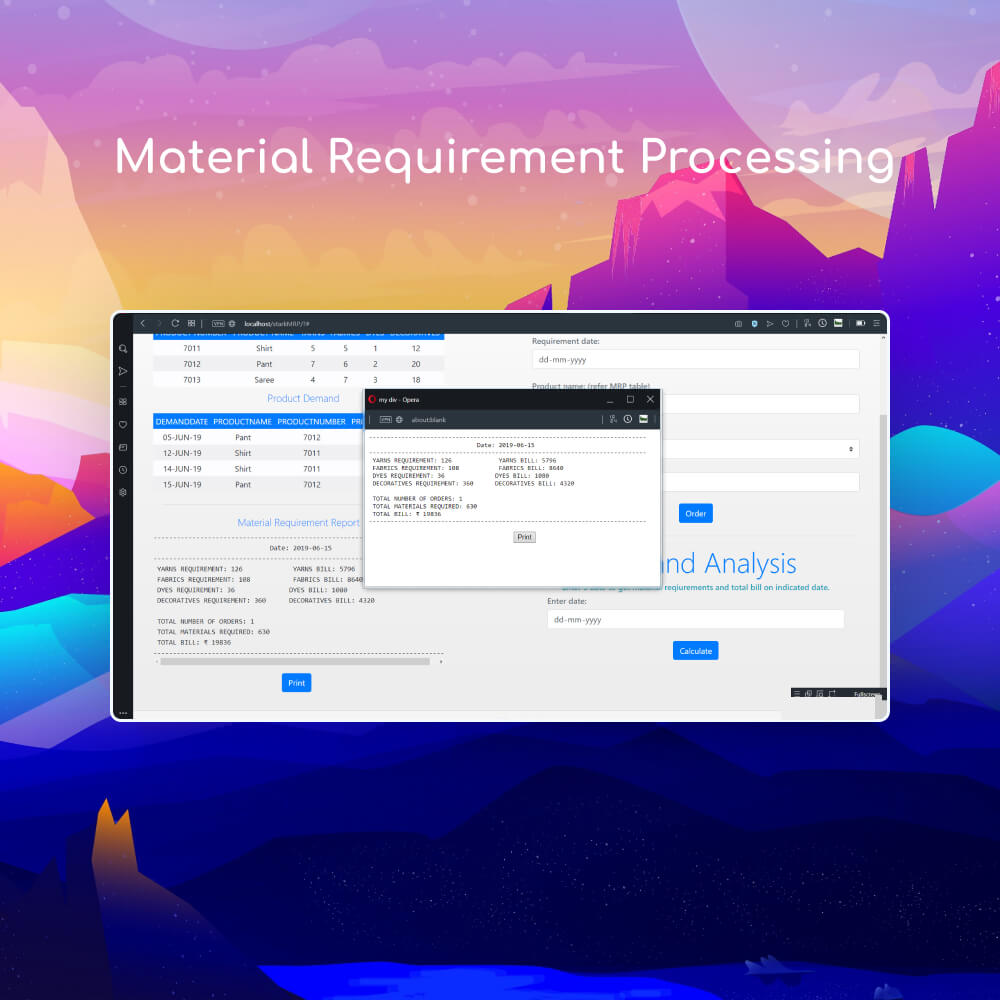Click the blue Order button
This screenshot has height=1000, width=1000.
(x=695, y=513)
